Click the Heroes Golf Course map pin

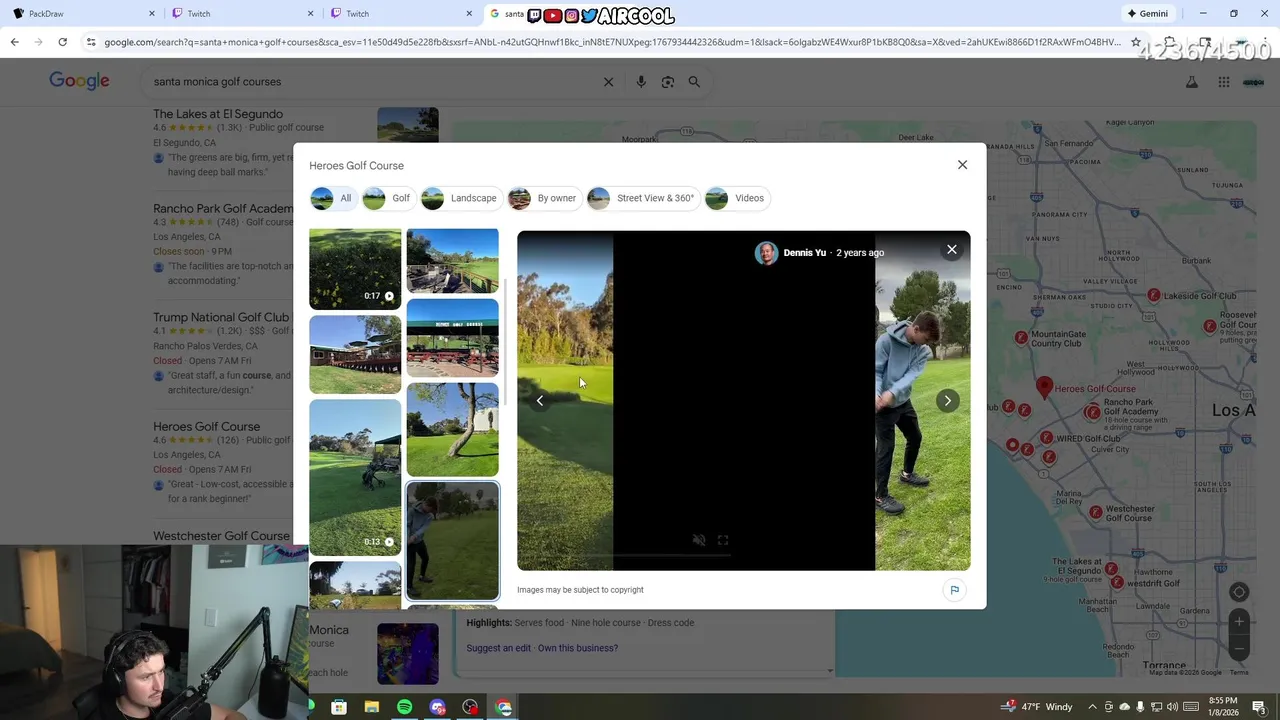pyautogui.click(x=1044, y=387)
